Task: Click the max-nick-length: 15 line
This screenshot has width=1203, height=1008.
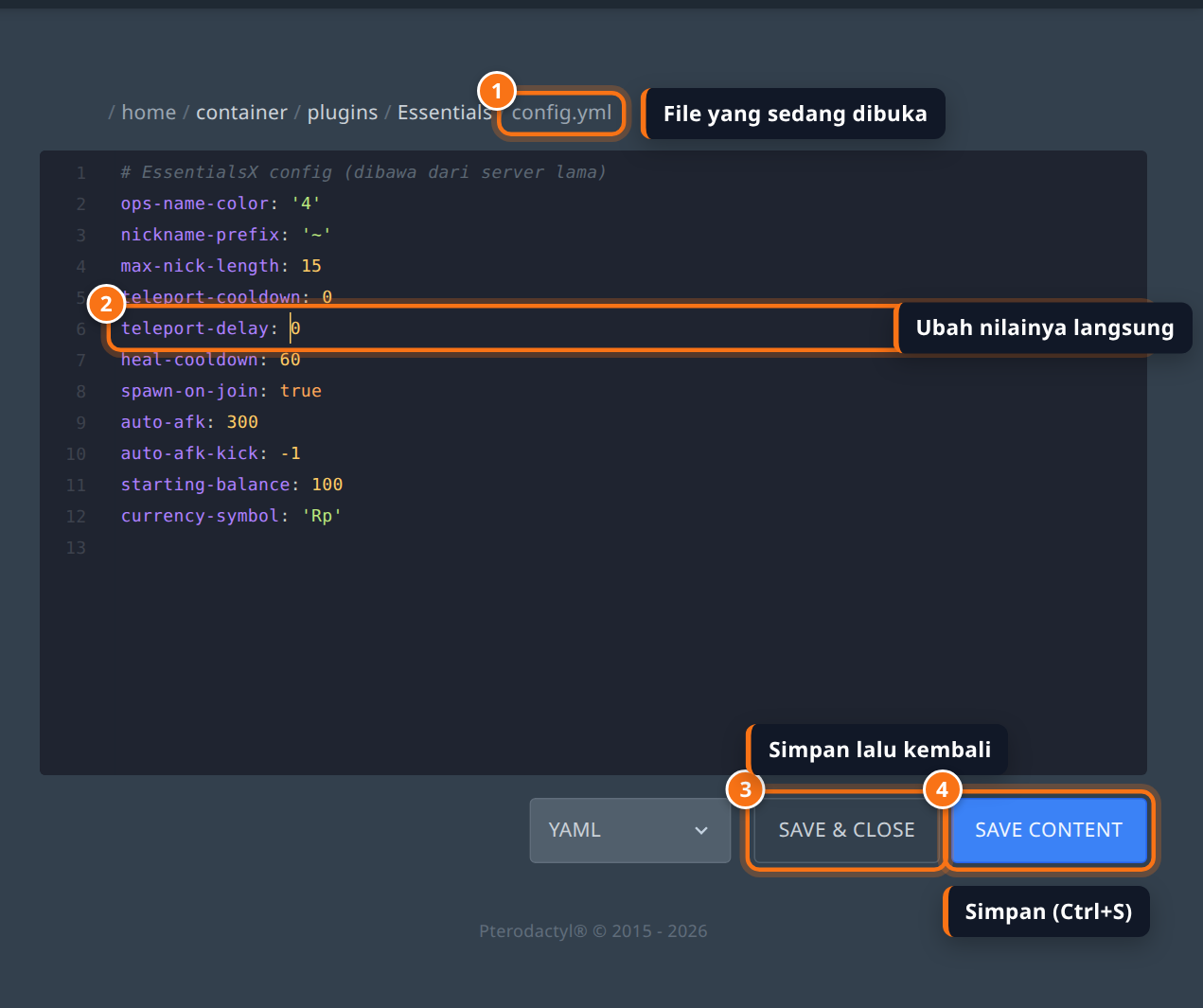Action: (221, 266)
